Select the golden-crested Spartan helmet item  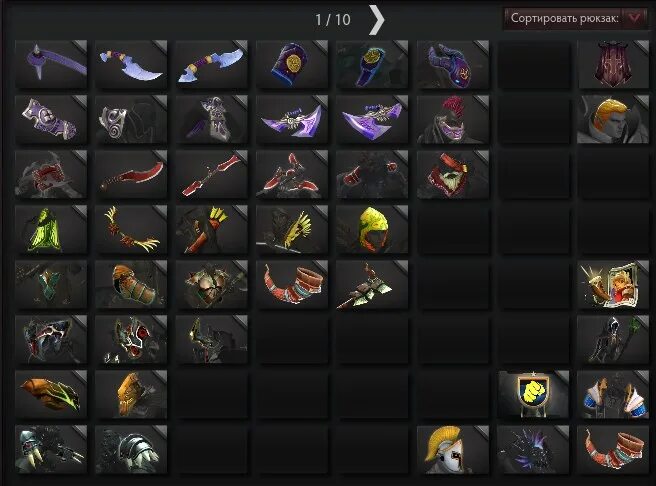tap(453, 450)
